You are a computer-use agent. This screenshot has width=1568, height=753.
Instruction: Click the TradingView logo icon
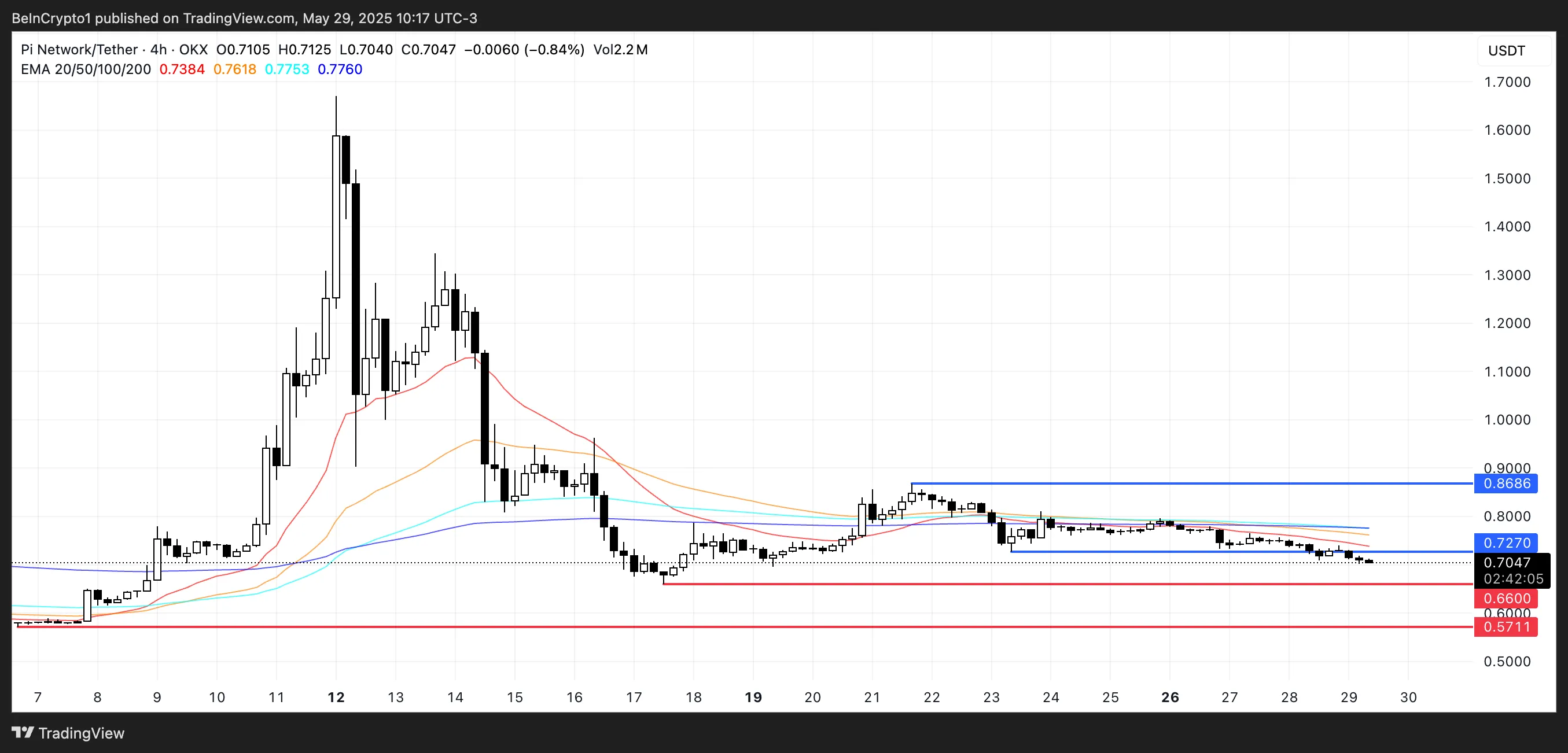pyautogui.click(x=23, y=732)
